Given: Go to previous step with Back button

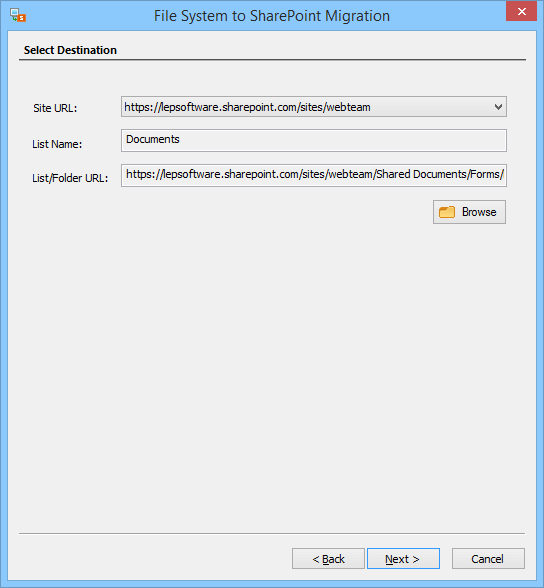Looking at the screenshot, I should (x=328, y=559).
